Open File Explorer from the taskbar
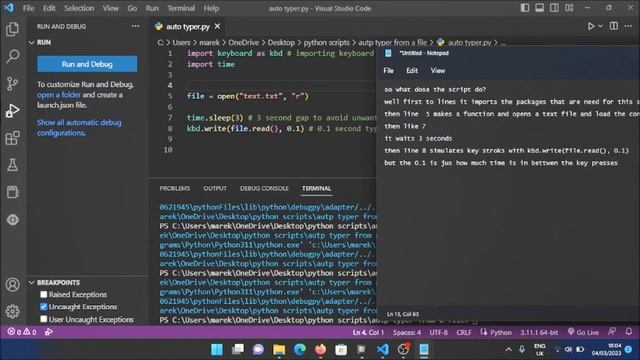The height and width of the screenshot is (360, 640). tap(279, 349)
